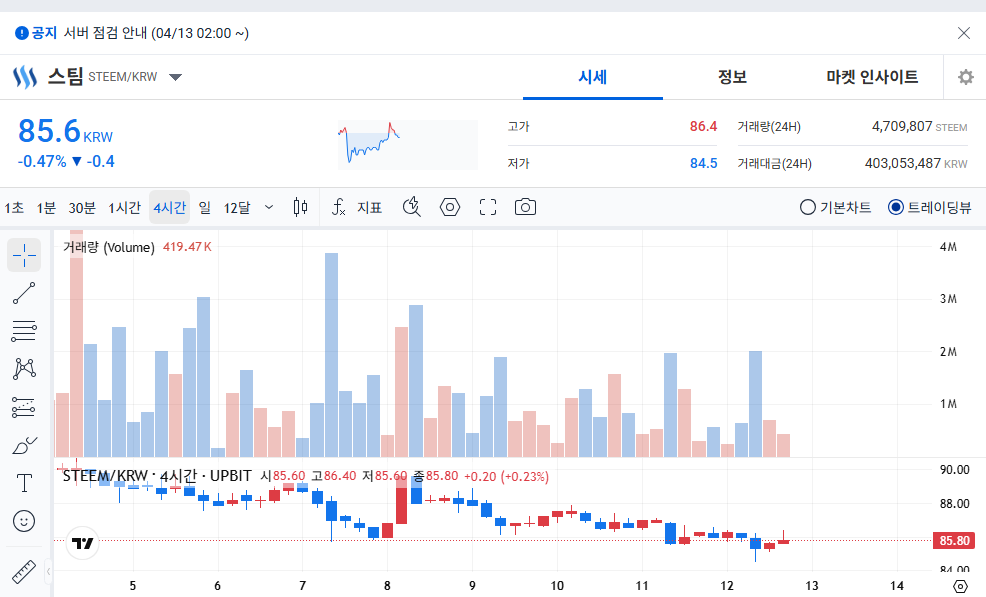
Task: Click the 저가 value 84.5
Action: (x=703, y=164)
